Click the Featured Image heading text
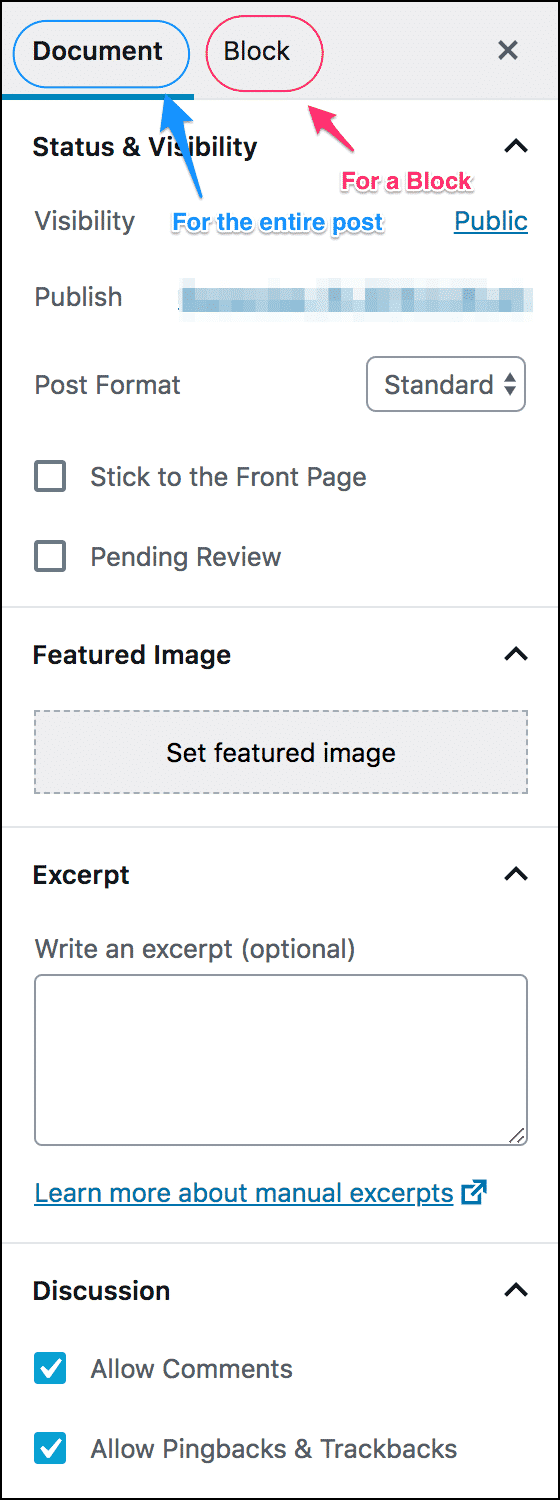The width and height of the screenshot is (560, 1500). point(132,655)
